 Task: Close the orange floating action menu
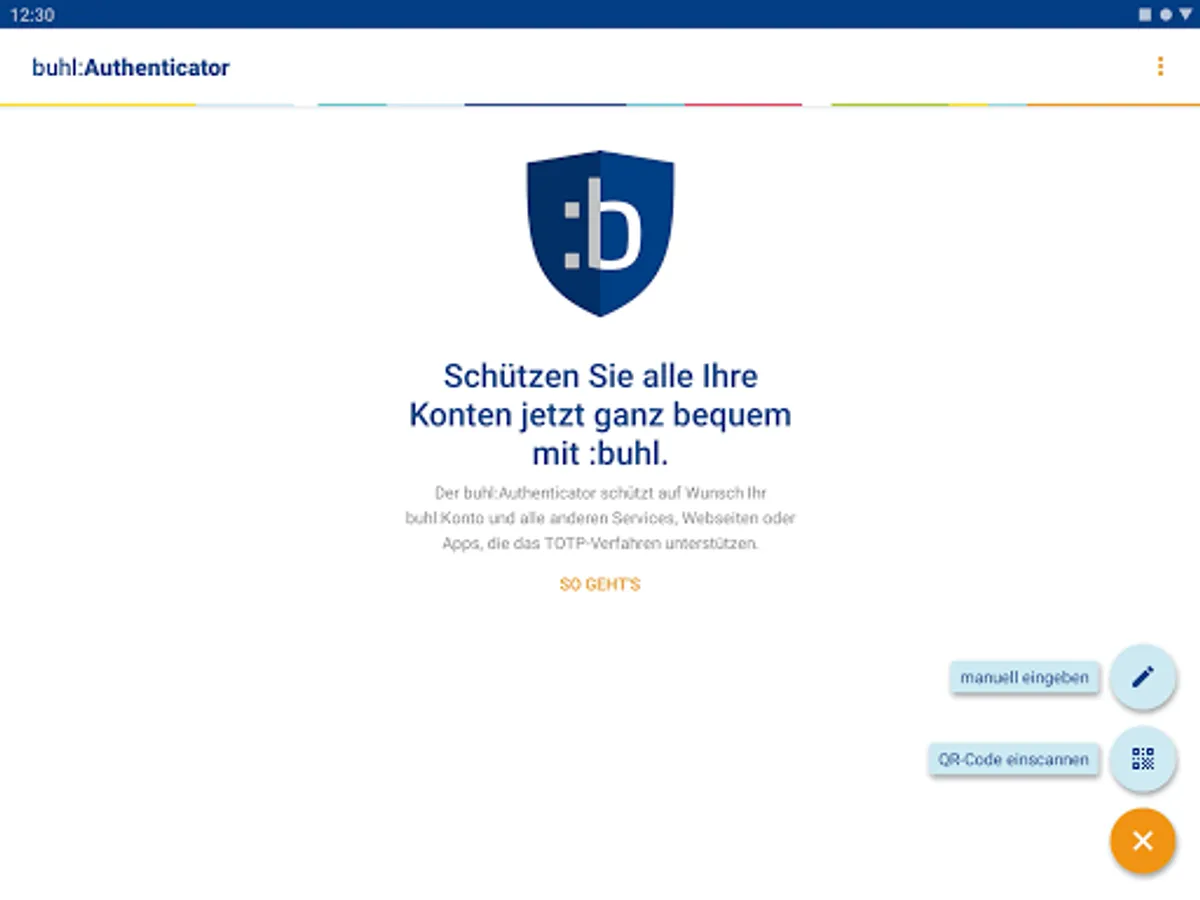point(1143,841)
